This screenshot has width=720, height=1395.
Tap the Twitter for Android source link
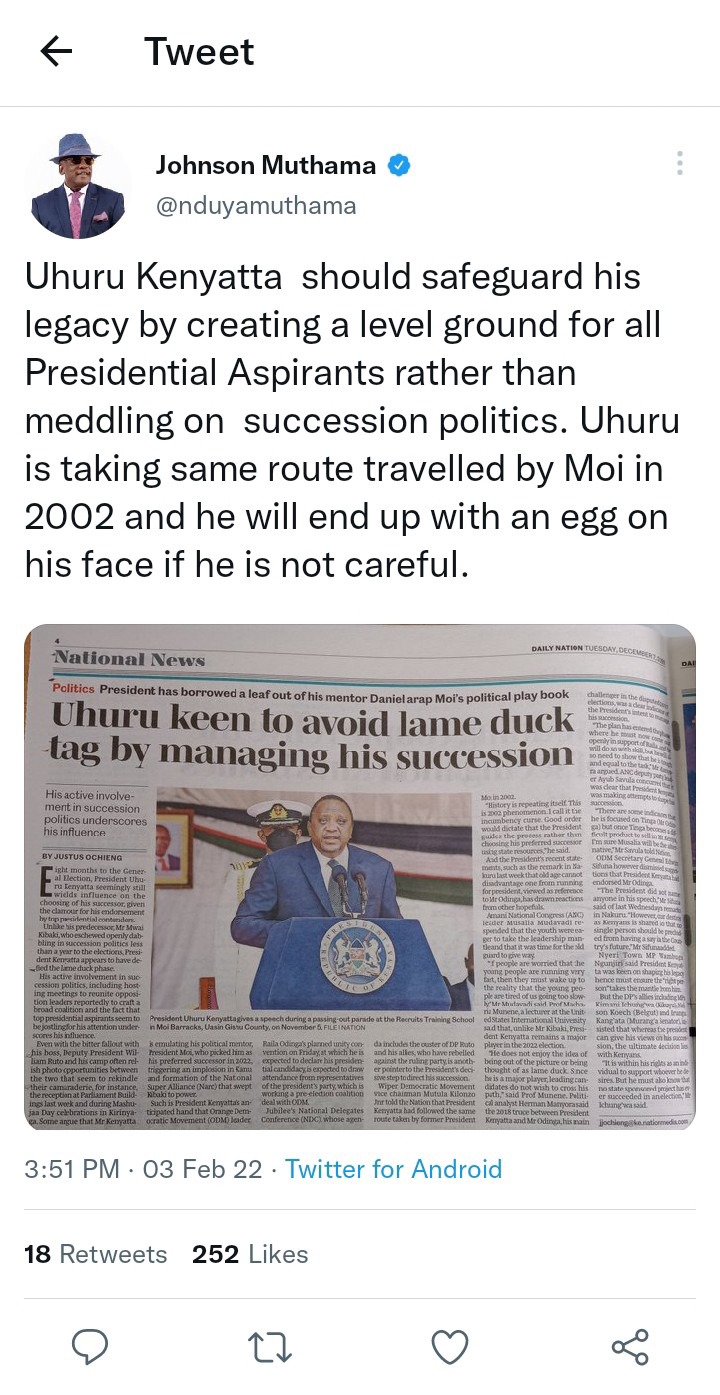coord(393,1169)
